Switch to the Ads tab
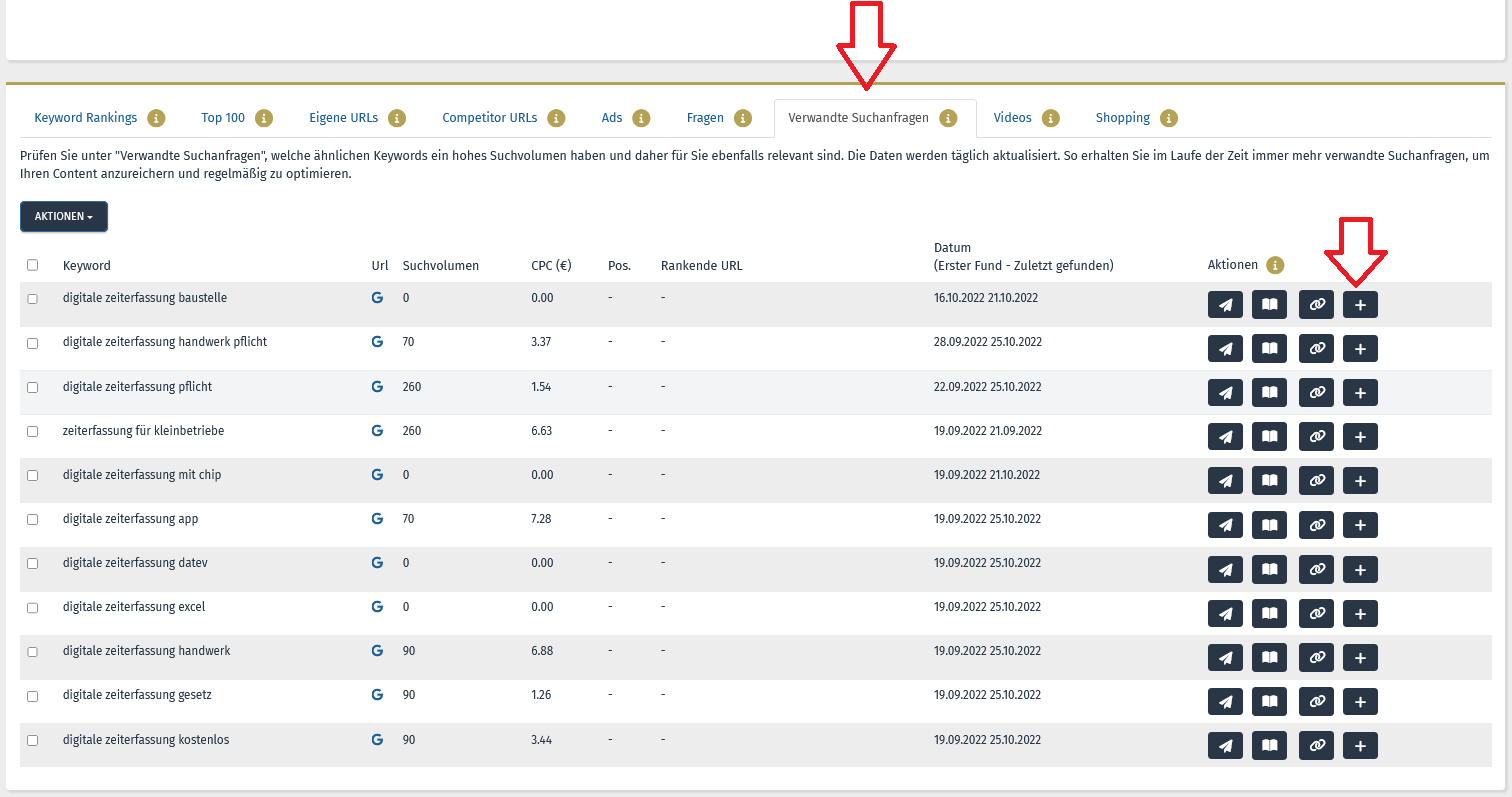The height and width of the screenshot is (797, 1512). point(612,118)
